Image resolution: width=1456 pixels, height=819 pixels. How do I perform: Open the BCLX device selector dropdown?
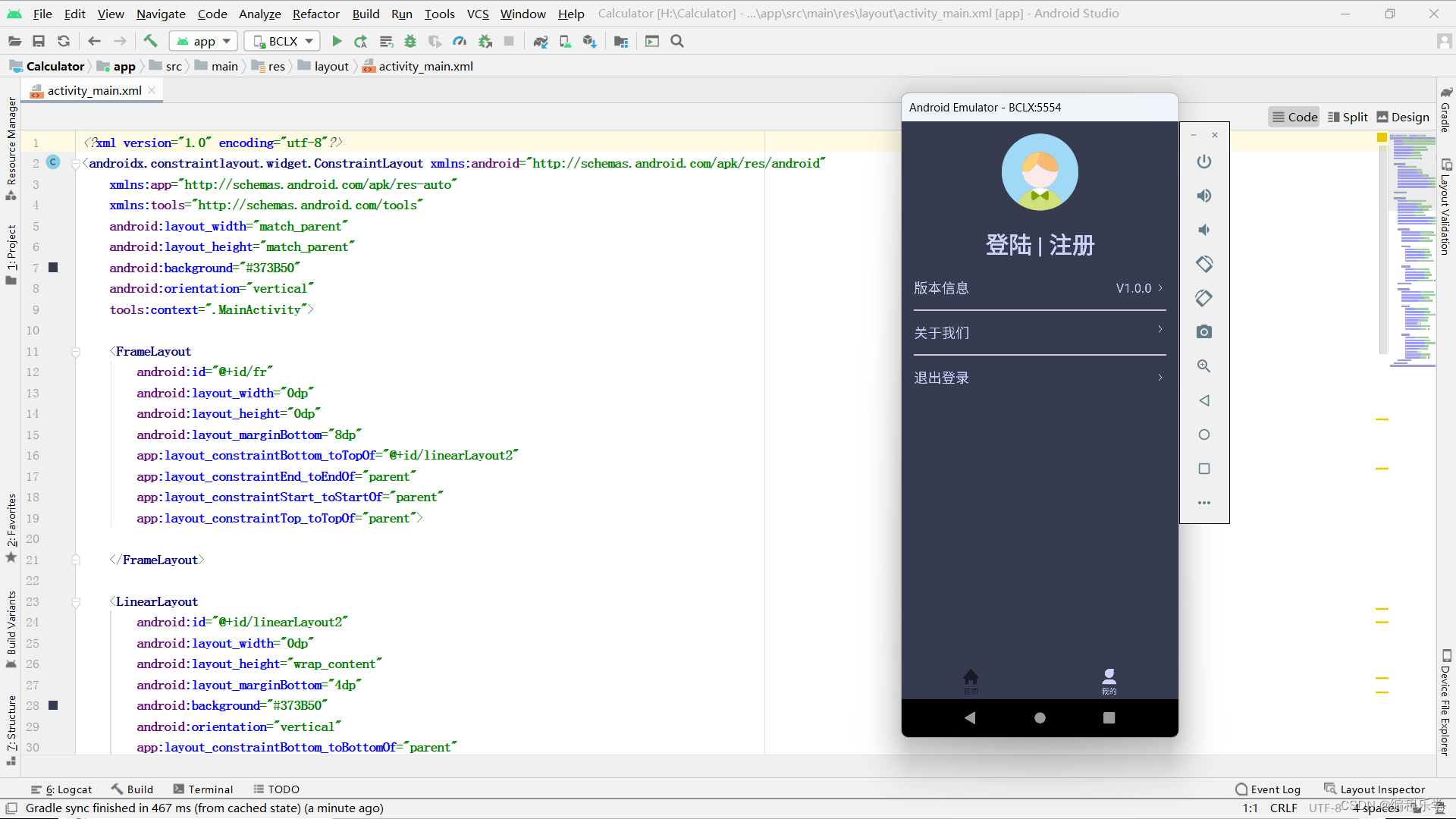click(x=282, y=41)
